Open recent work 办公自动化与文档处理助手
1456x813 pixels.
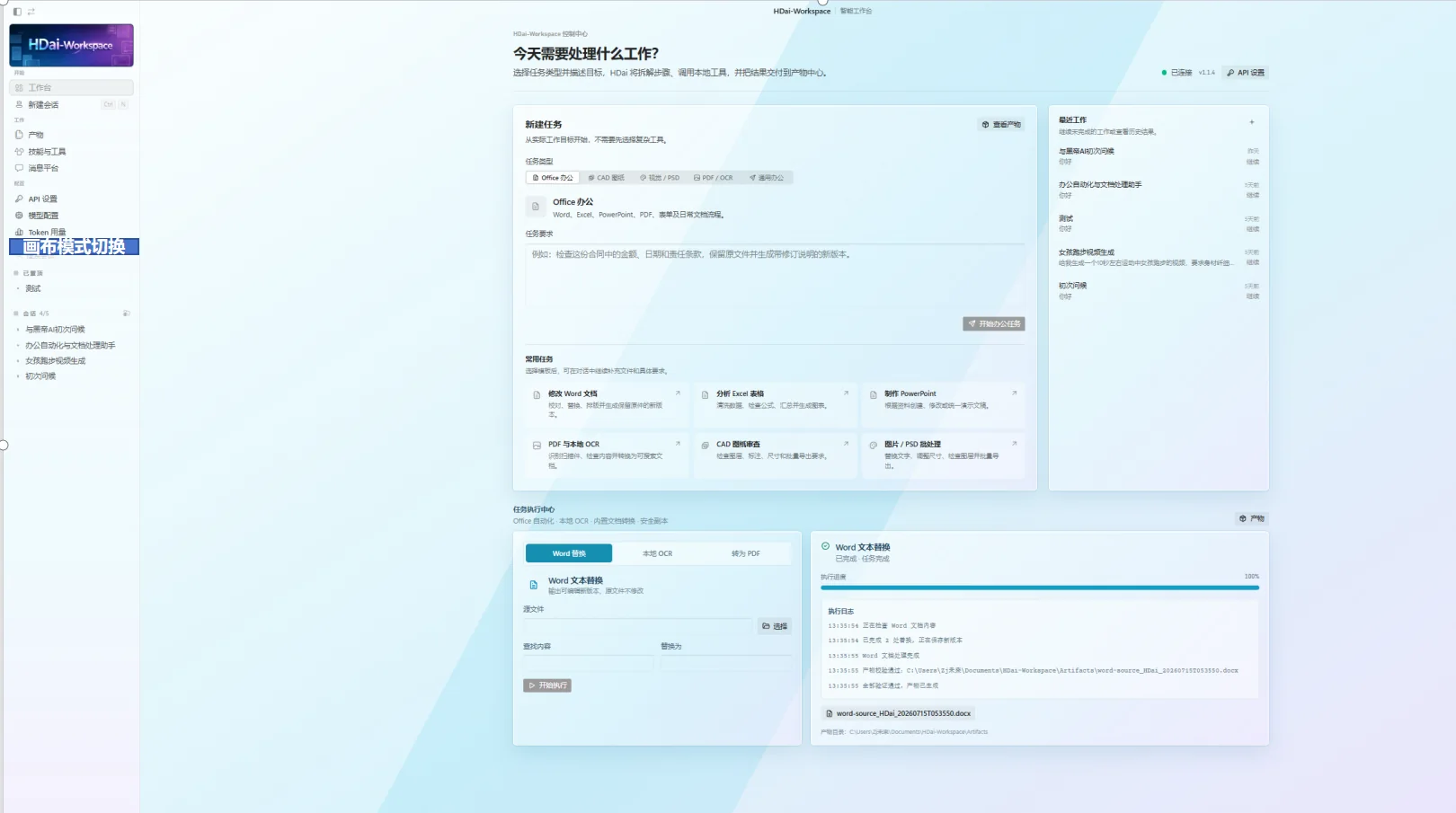[1159, 190]
